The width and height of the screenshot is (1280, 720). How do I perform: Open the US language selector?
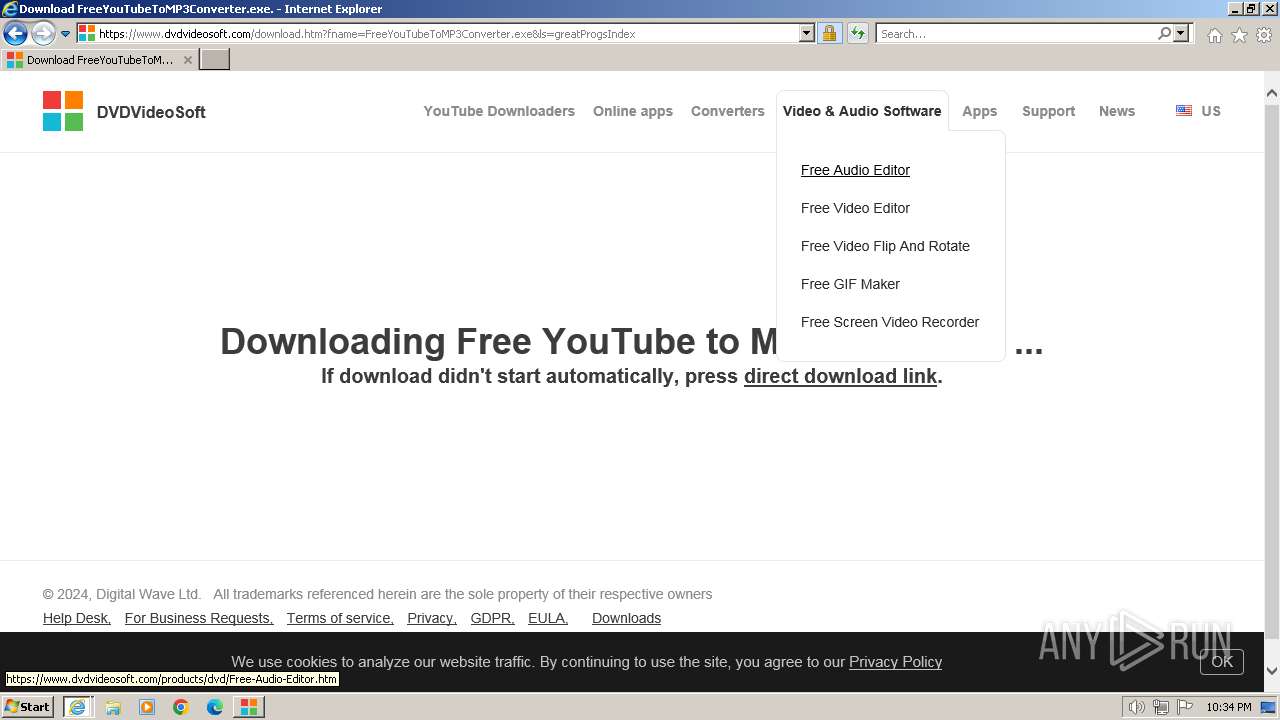(x=1211, y=111)
